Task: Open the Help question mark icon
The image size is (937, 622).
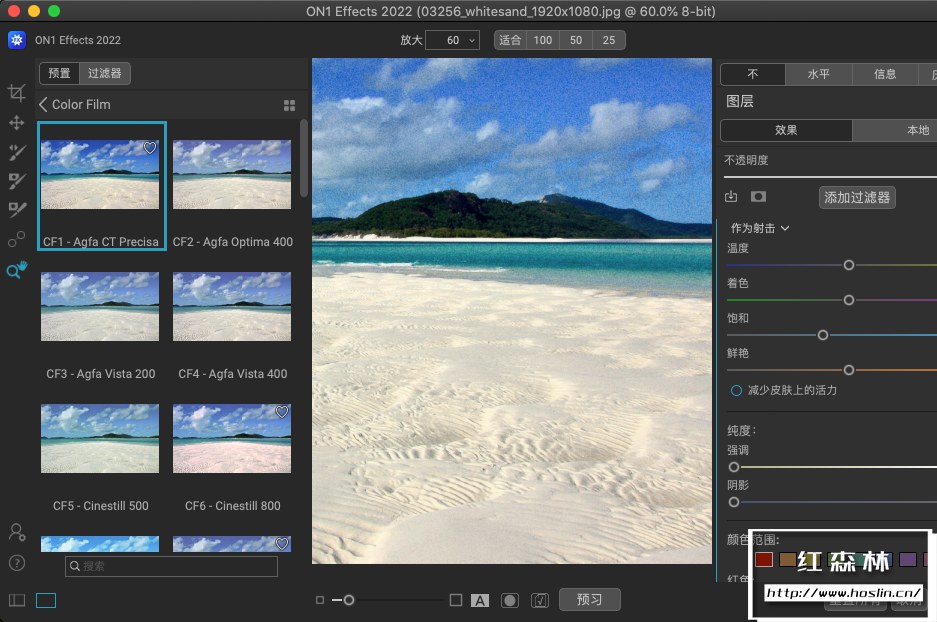Action: click(x=16, y=563)
